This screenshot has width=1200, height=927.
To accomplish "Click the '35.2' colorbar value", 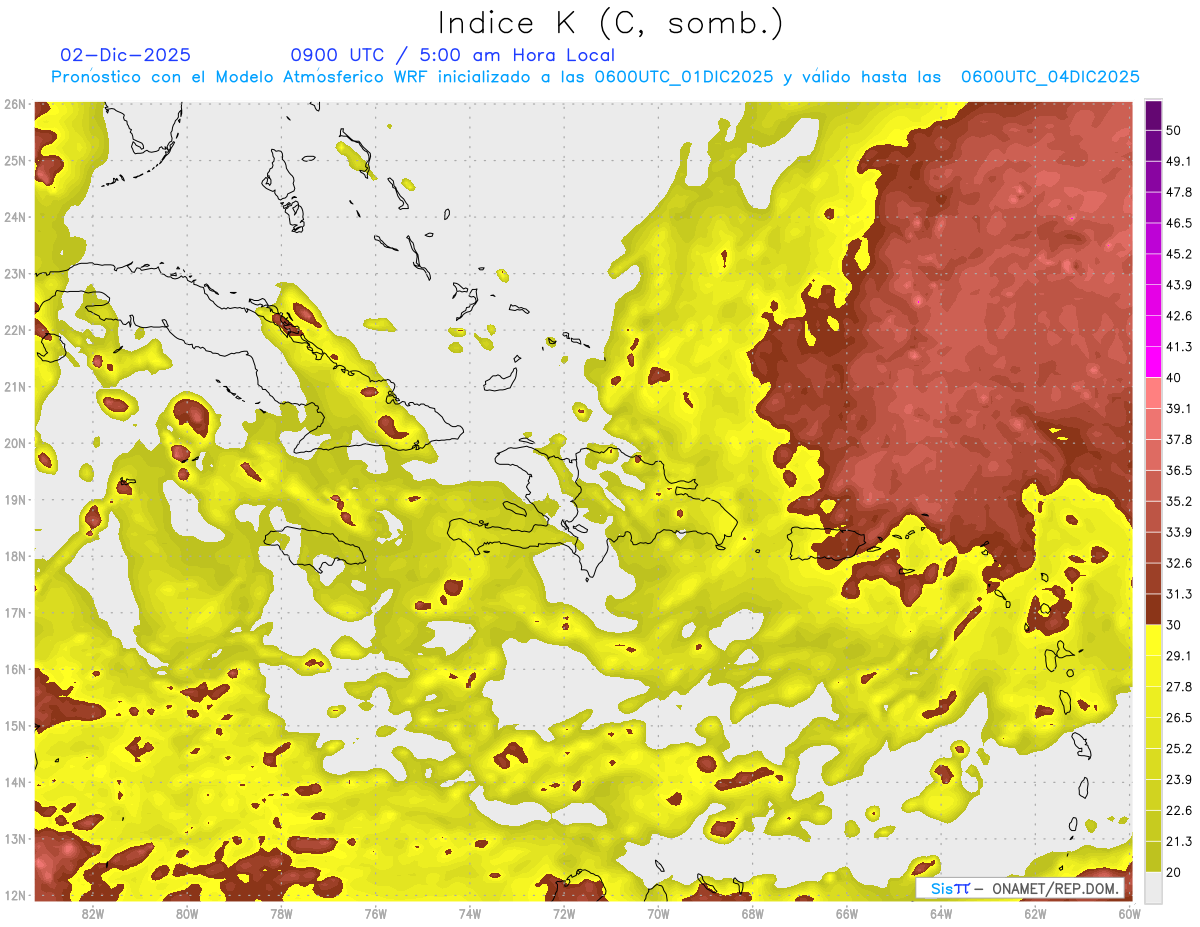I will pos(1178,501).
